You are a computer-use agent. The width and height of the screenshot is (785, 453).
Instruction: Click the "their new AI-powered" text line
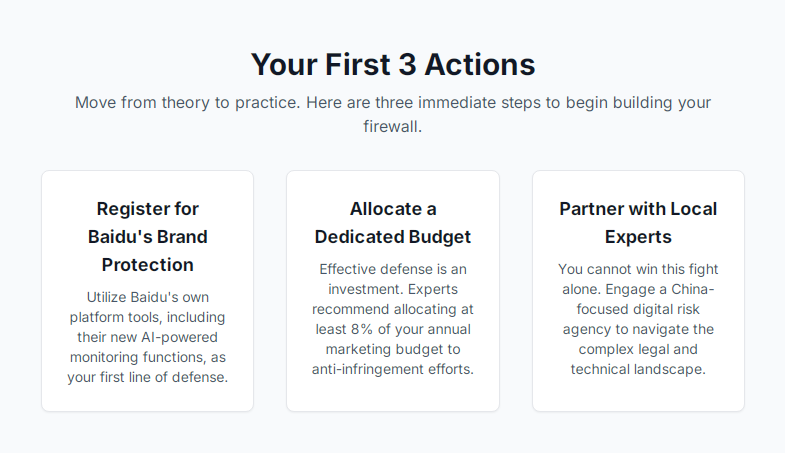coord(148,337)
